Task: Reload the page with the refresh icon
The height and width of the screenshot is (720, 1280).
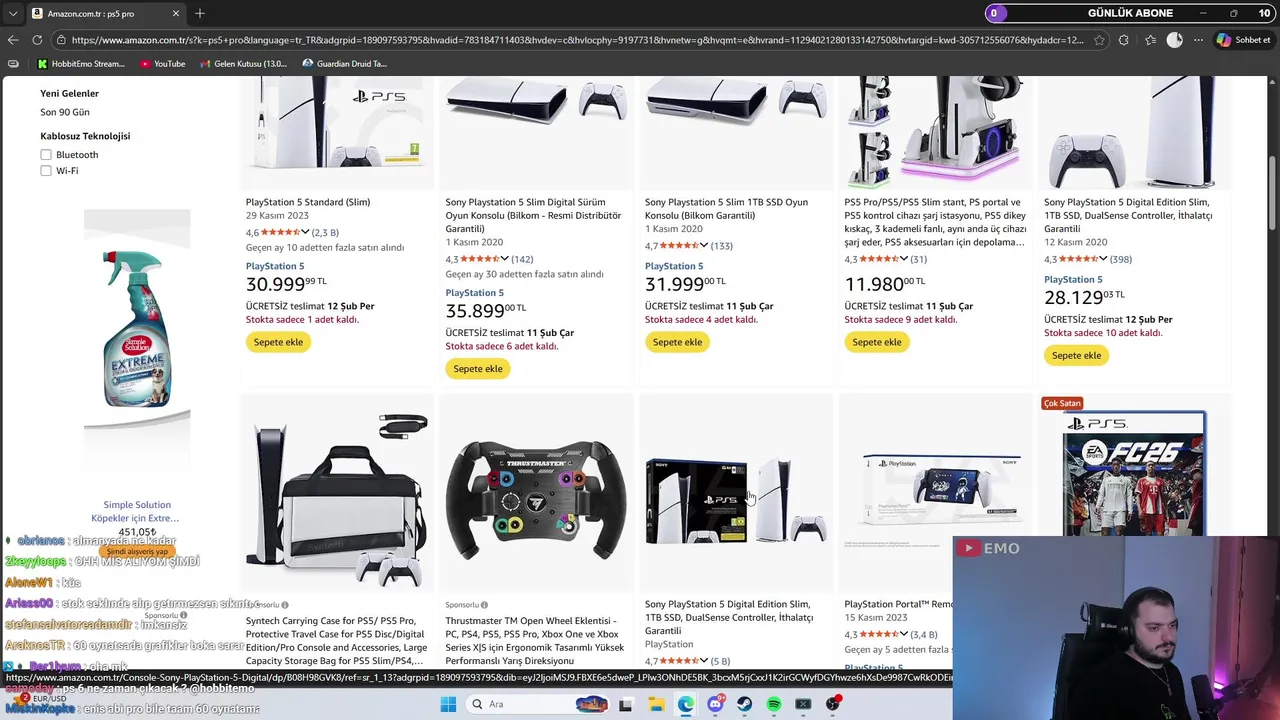Action: [x=37, y=40]
